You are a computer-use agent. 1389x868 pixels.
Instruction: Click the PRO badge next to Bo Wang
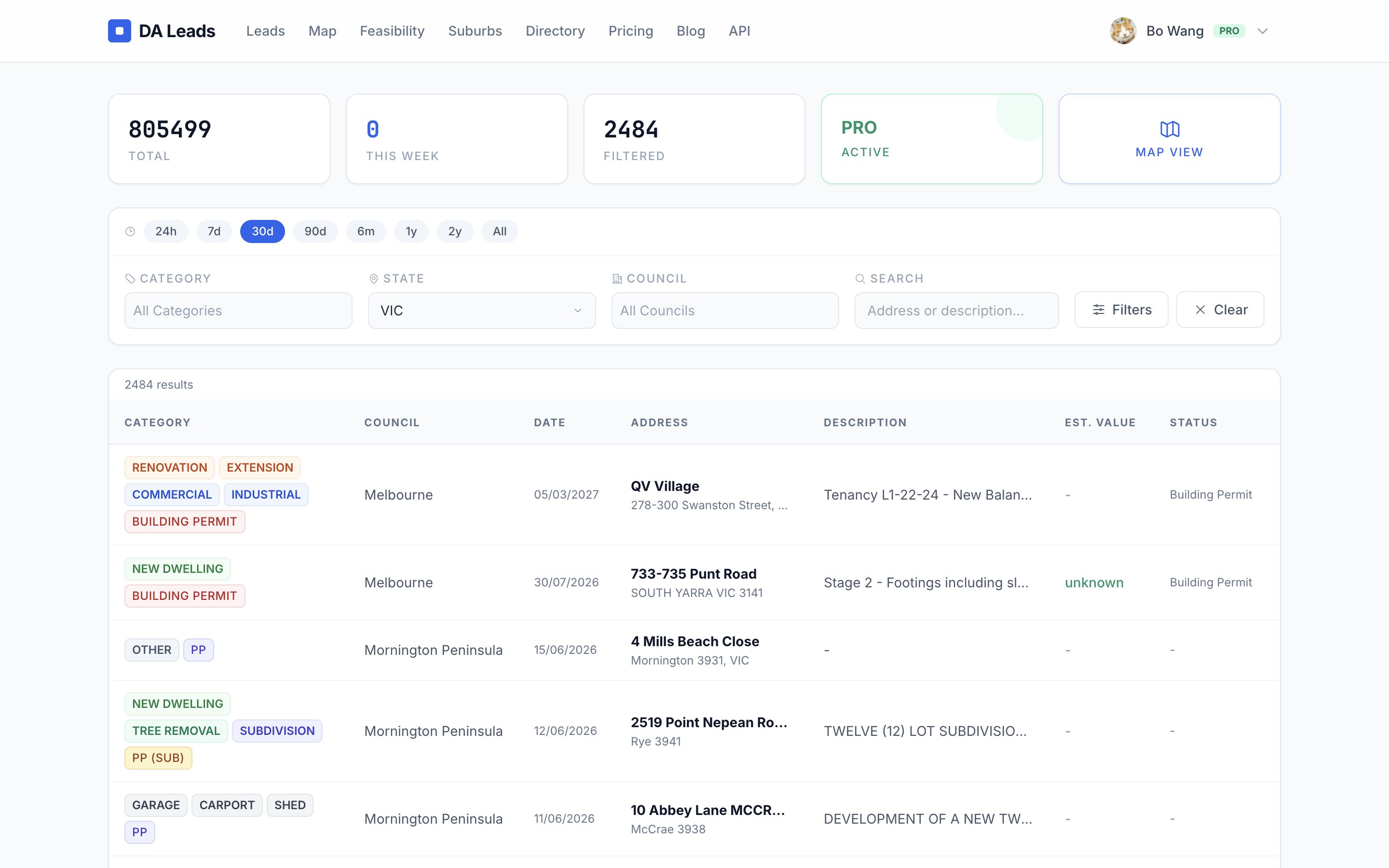(x=1229, y=31)
